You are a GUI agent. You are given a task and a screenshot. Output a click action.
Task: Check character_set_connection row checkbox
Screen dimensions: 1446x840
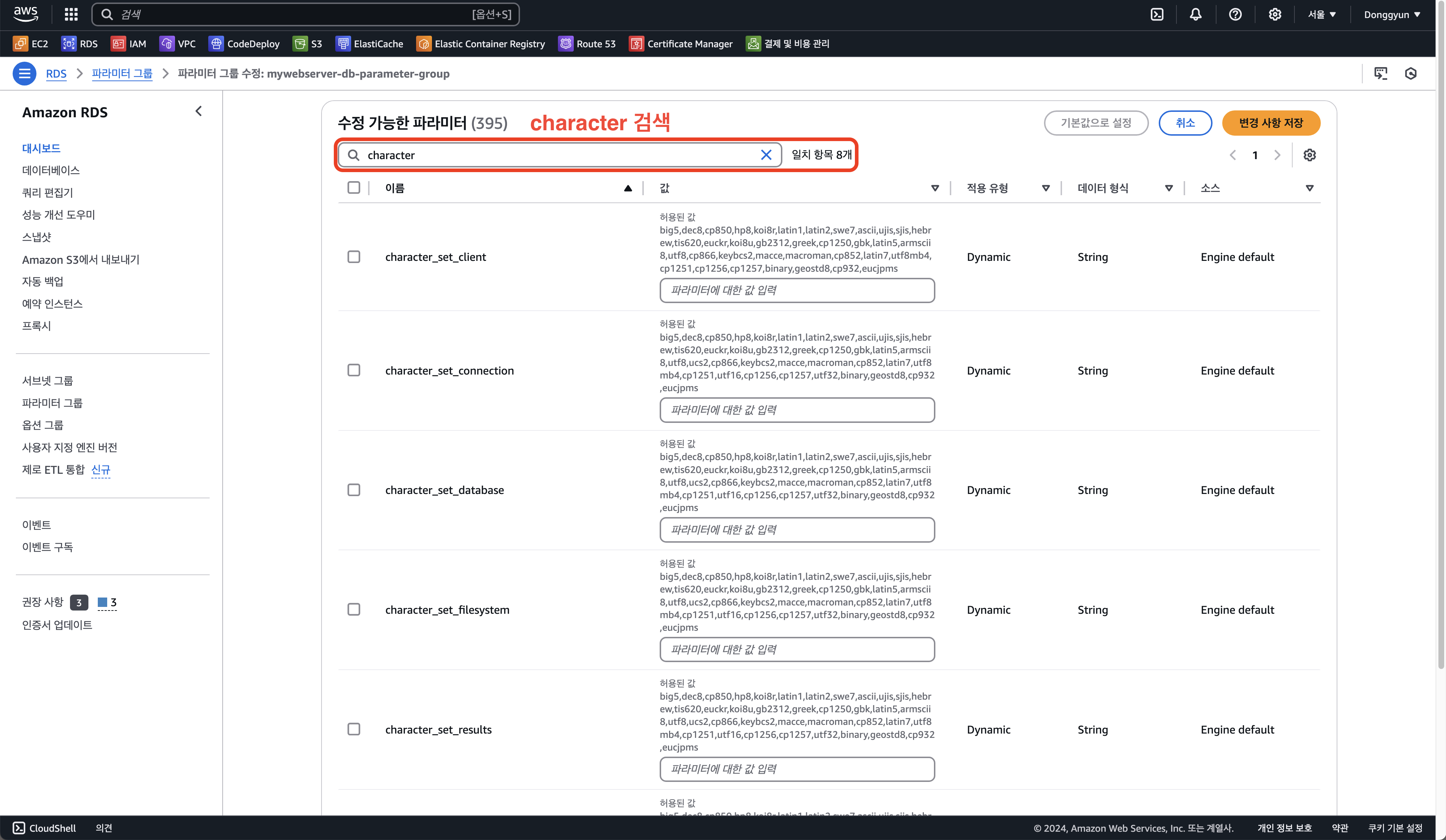pyautogui.click(x=354, y=371)
